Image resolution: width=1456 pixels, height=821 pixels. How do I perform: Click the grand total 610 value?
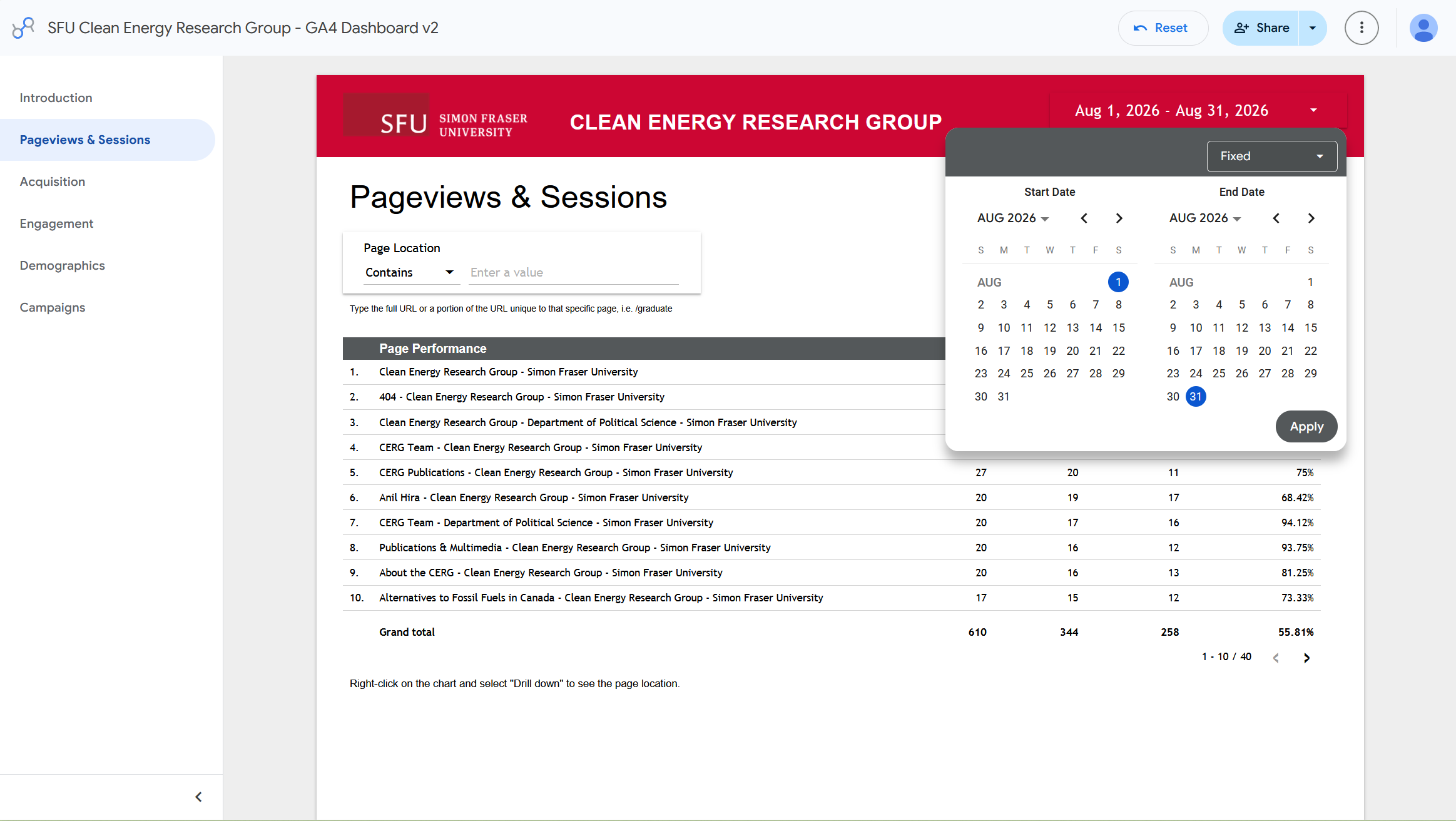(x=977, y=632)
